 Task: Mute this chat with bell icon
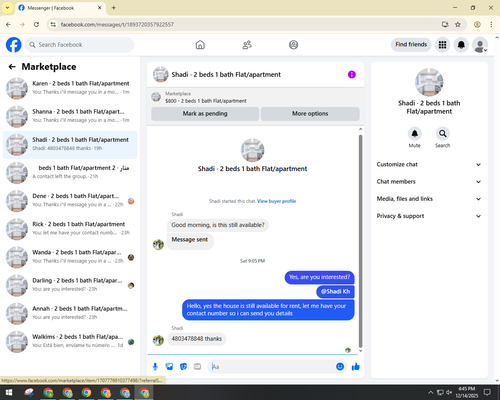point(414,134)
